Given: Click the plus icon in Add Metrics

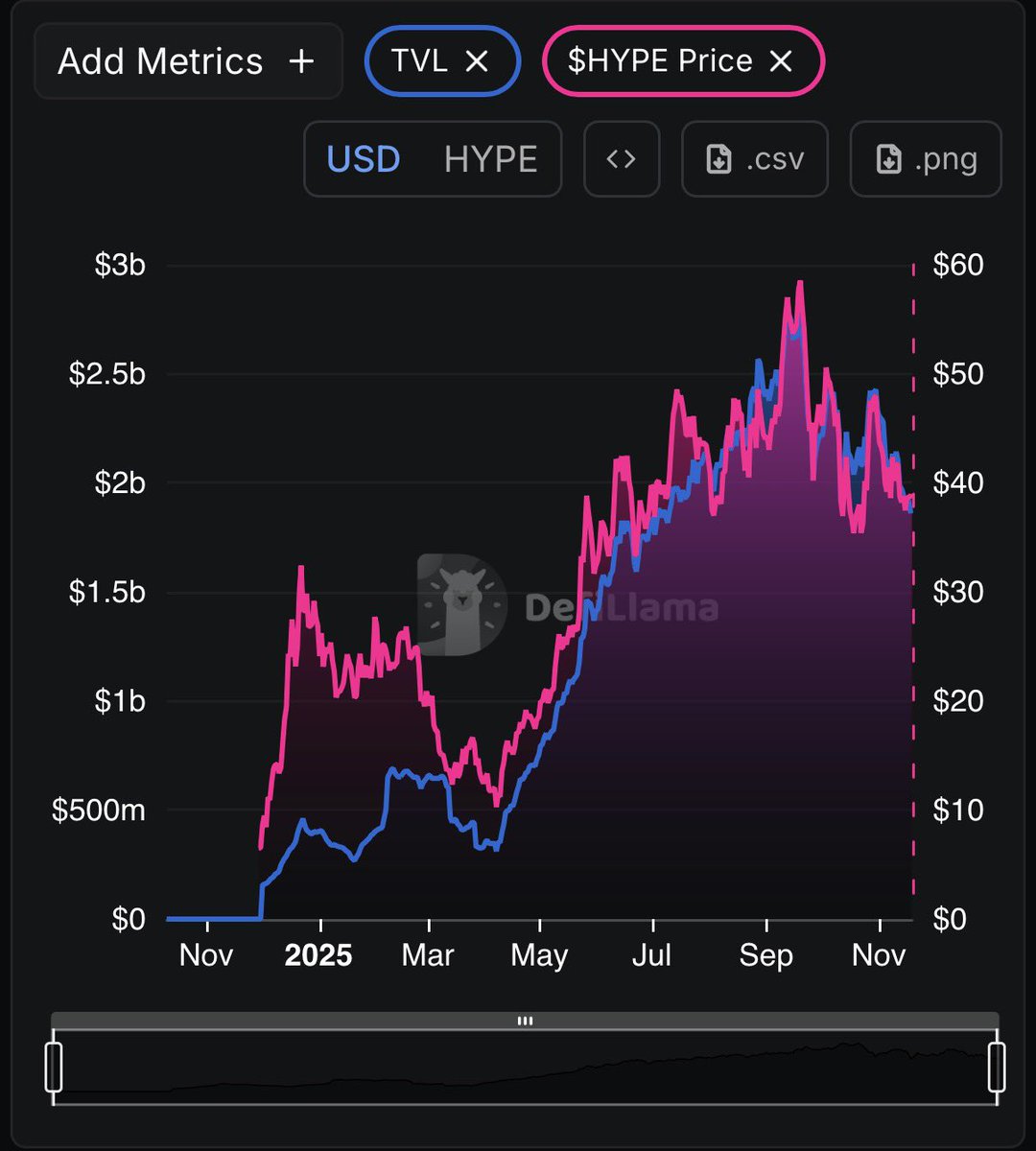Looking at the screenshot, I should (301, 62).
